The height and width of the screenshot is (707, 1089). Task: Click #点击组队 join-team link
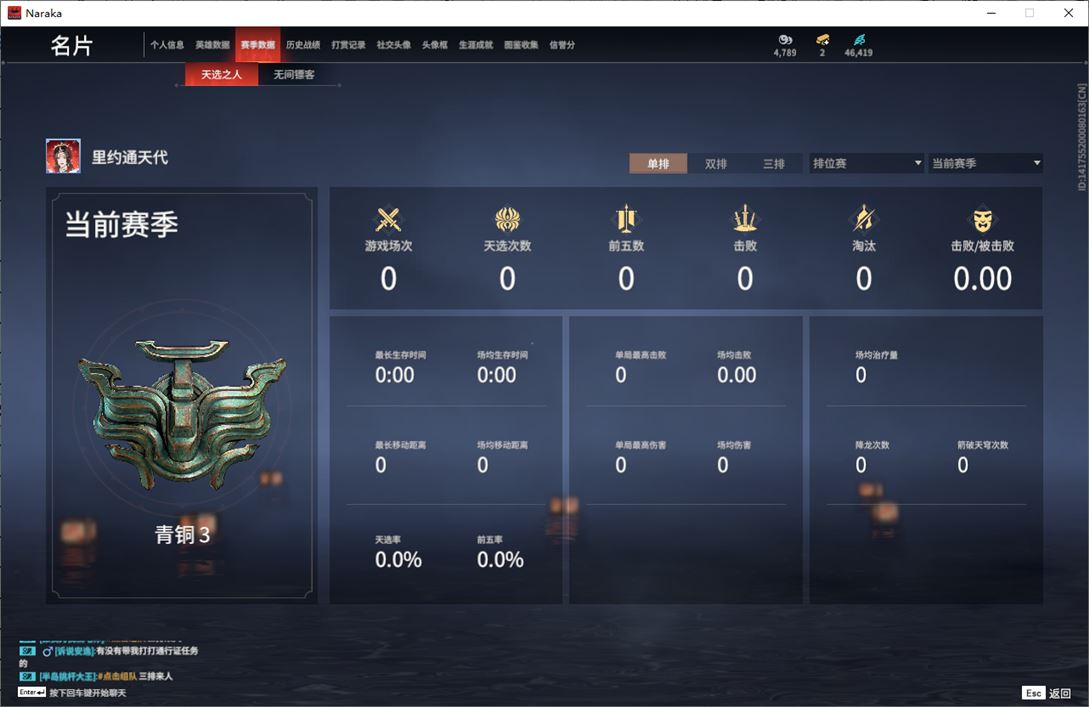tap(117, 676)
